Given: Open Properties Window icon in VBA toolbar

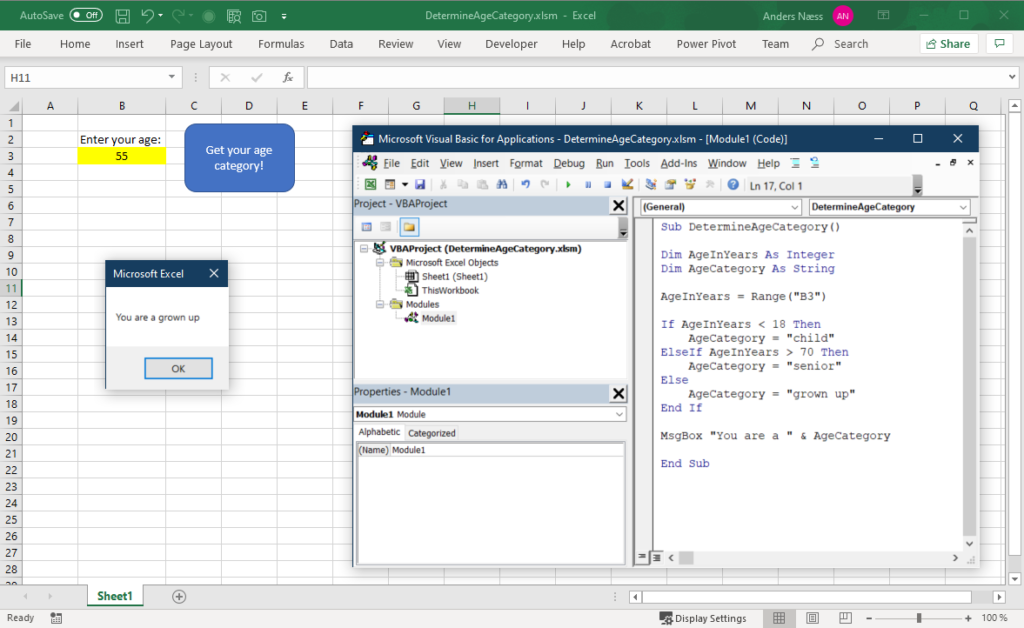Looking at the screenshot, I should [671, 185].
